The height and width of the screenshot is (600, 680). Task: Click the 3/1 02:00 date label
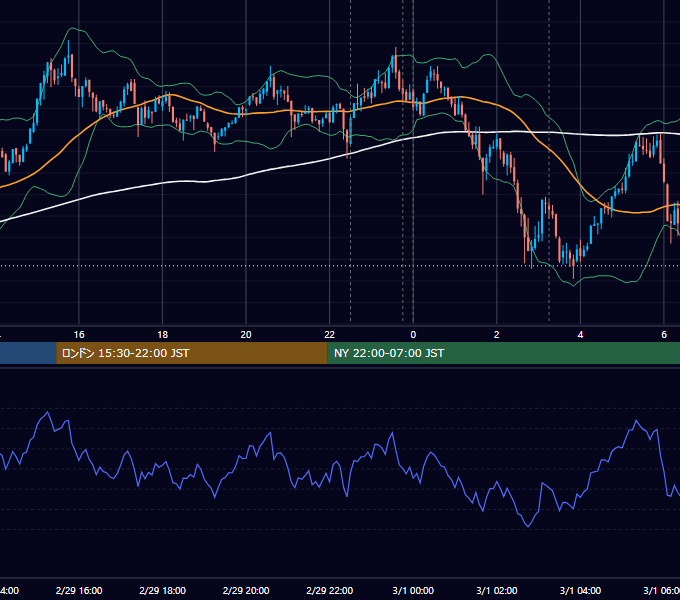coord(497,590)
